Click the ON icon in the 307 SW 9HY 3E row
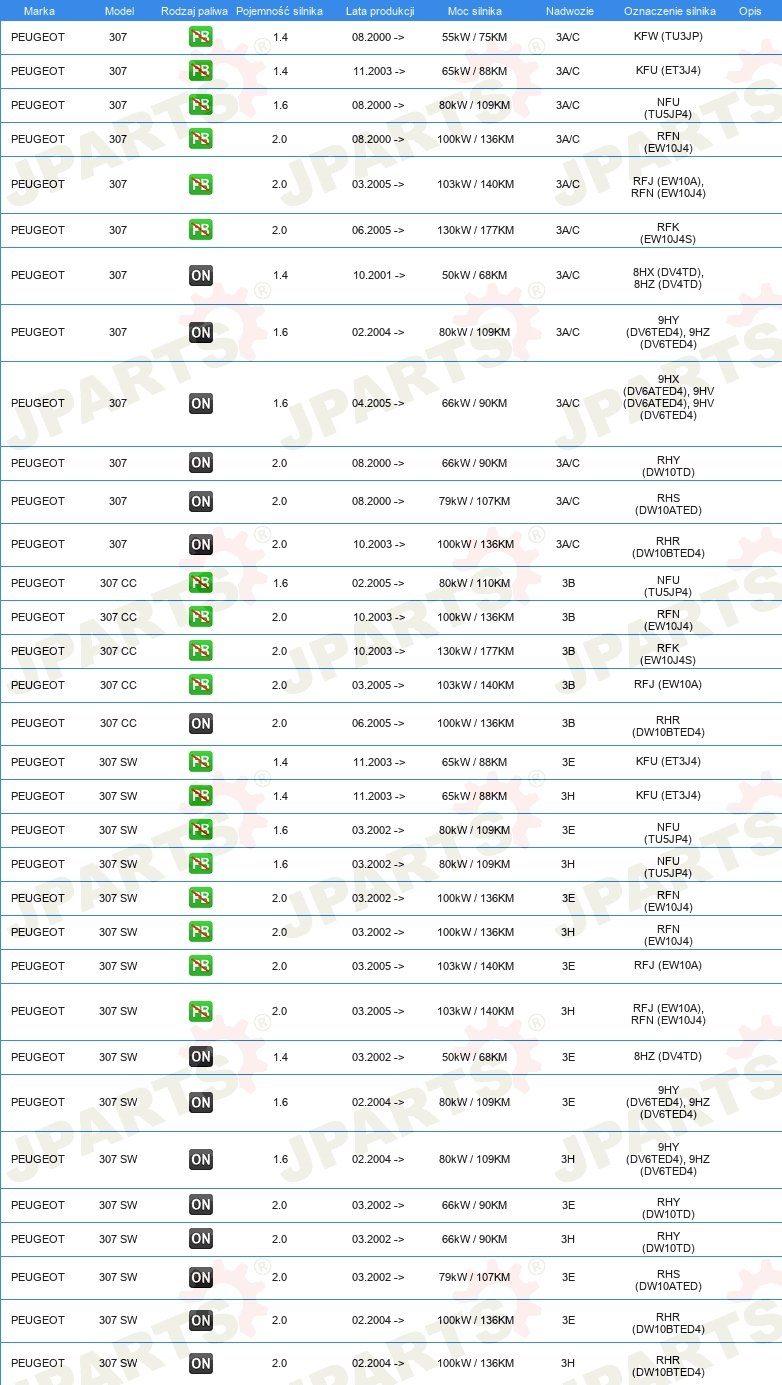782x1385 pixels. (x=201, y=1102)
